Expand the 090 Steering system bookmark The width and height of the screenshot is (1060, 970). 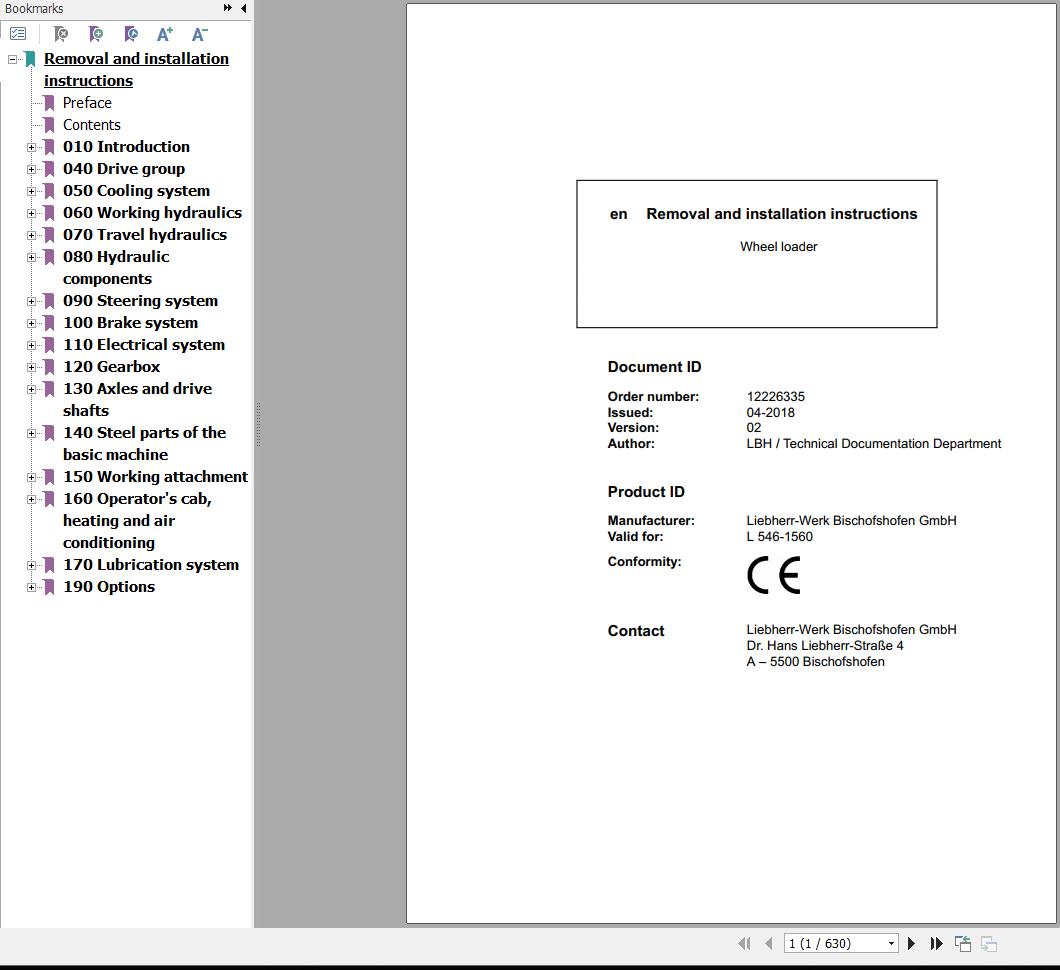tap(31, 301)
